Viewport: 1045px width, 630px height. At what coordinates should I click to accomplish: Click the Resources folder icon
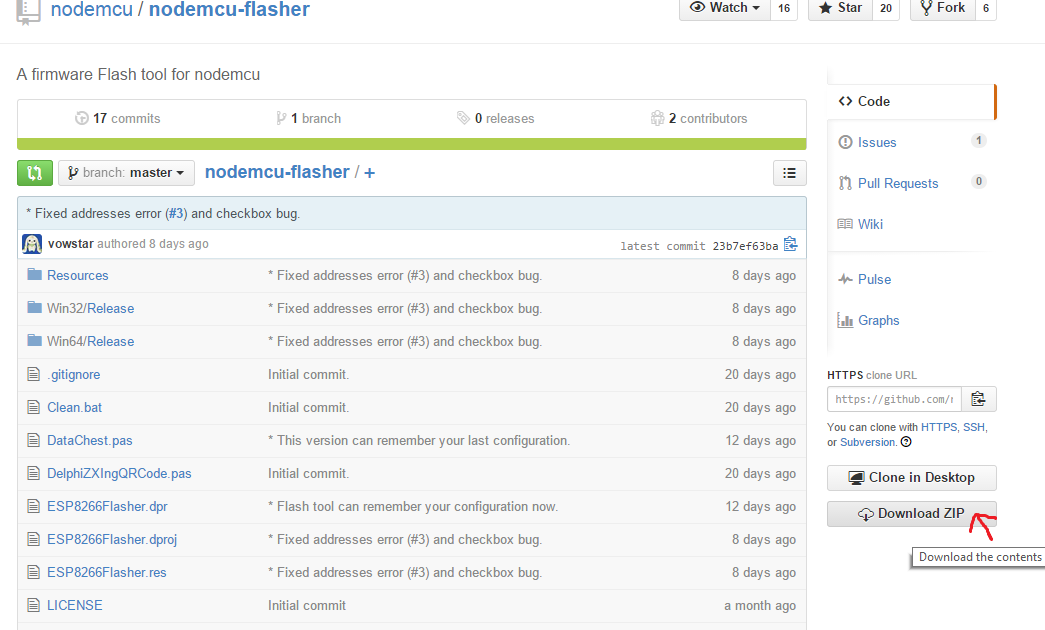pos(34,275)
